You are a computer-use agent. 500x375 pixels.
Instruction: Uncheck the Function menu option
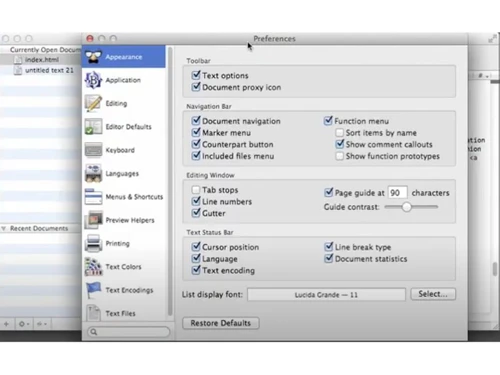tap(328, 120)
